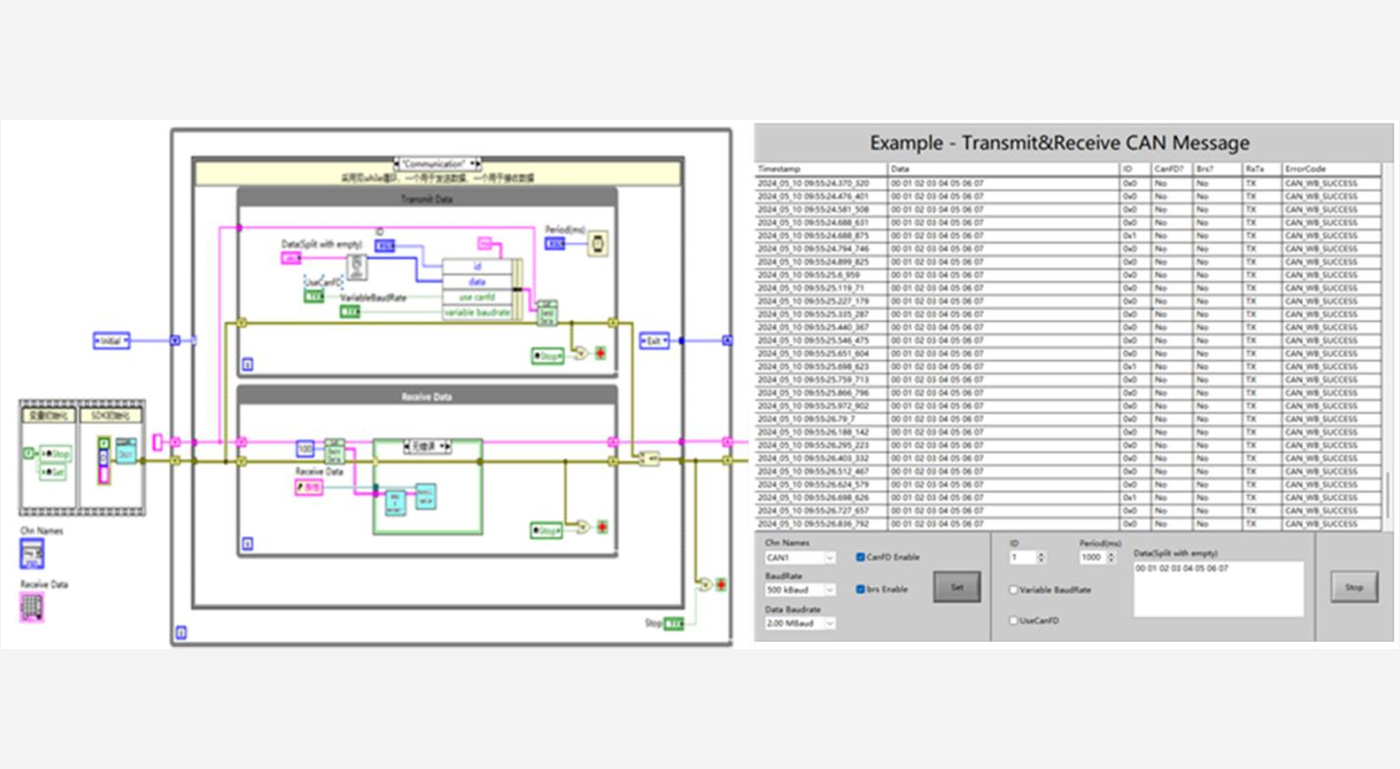This screenshot has width=1400, height=769.
Task: Open the "Communication" case selector label
Action: (437, 163)
